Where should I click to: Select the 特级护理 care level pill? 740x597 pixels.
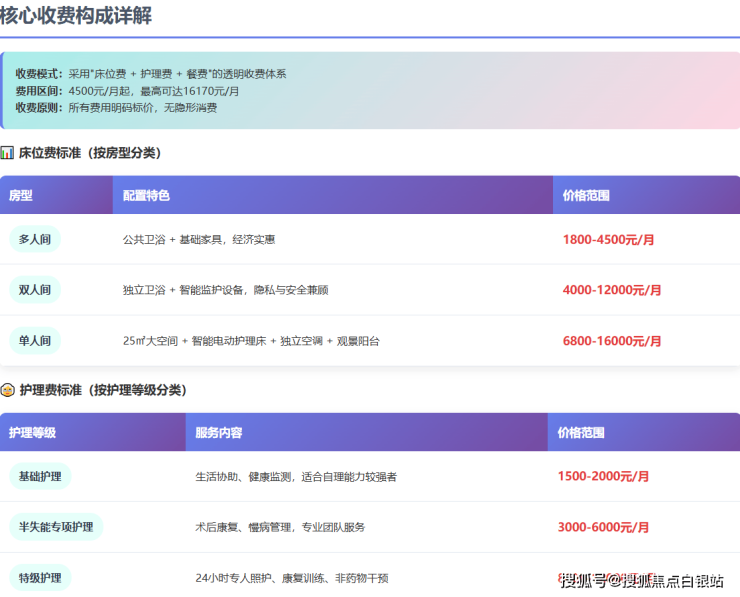click(40, 578)
